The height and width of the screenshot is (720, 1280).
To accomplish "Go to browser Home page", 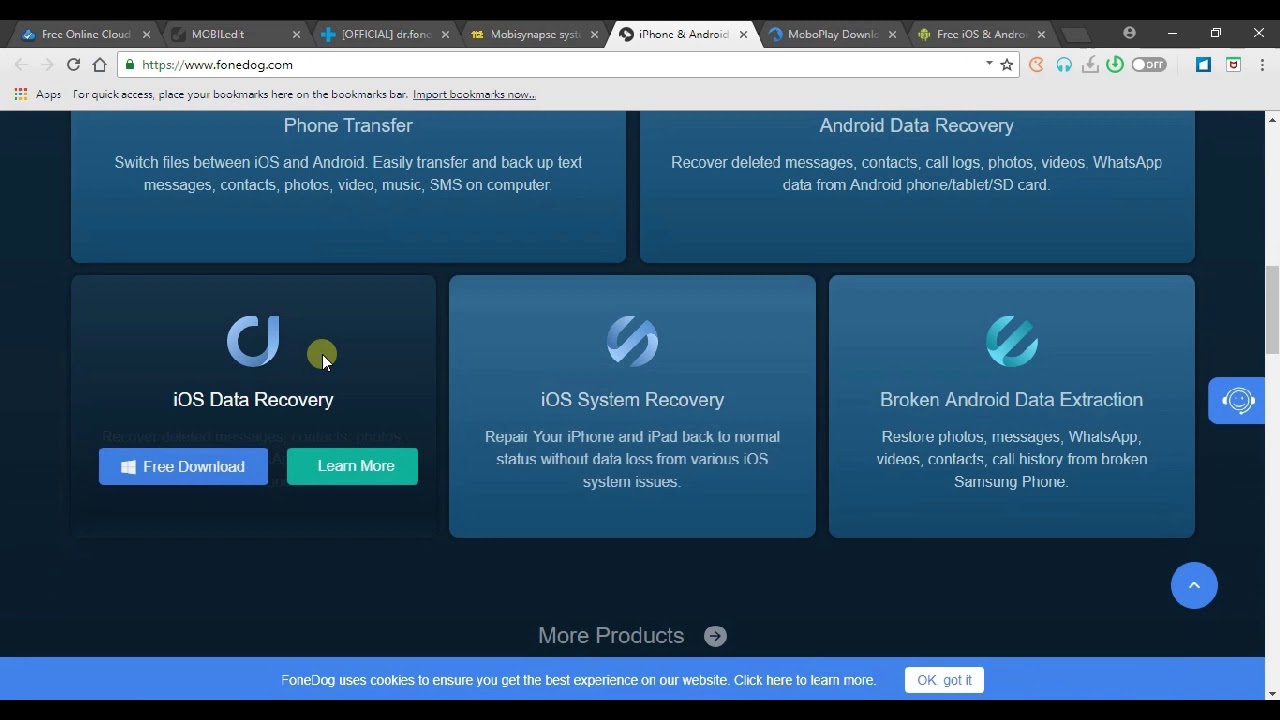I will tap(99, 65).
